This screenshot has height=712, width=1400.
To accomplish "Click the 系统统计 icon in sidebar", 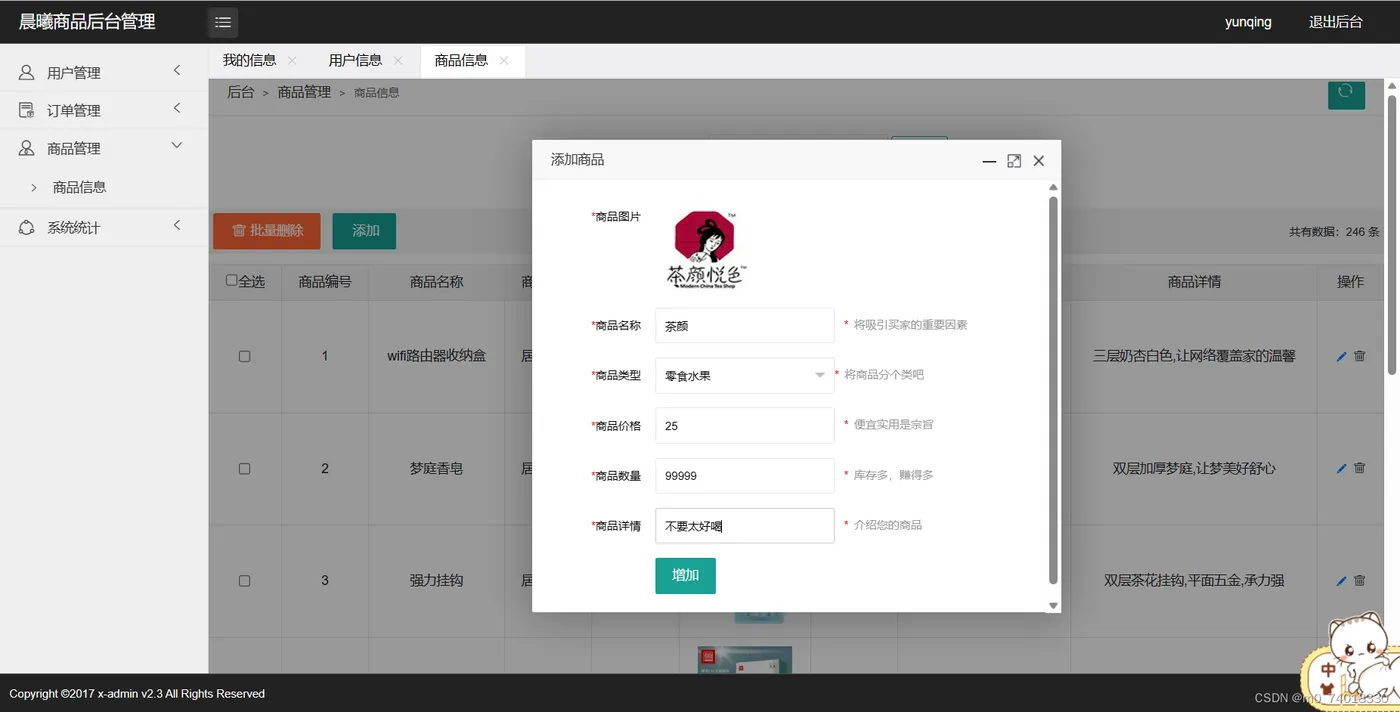I will (x=27, y=228).
